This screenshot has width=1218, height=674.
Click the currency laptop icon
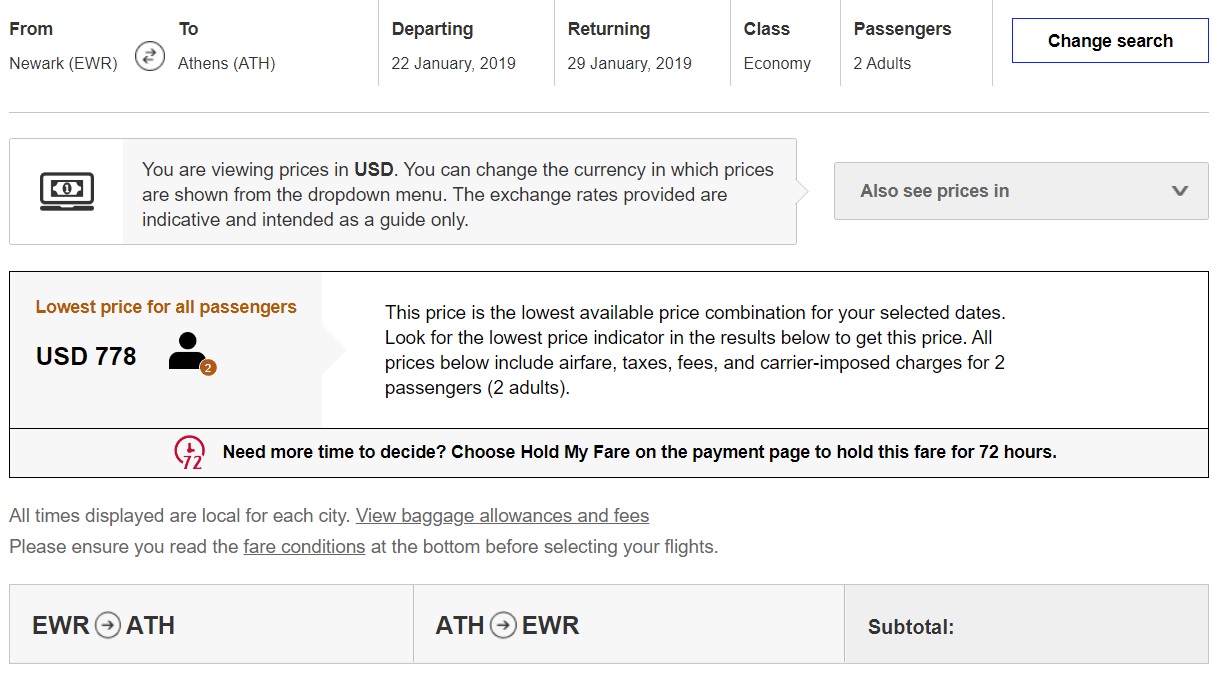[x=67, y=190]
